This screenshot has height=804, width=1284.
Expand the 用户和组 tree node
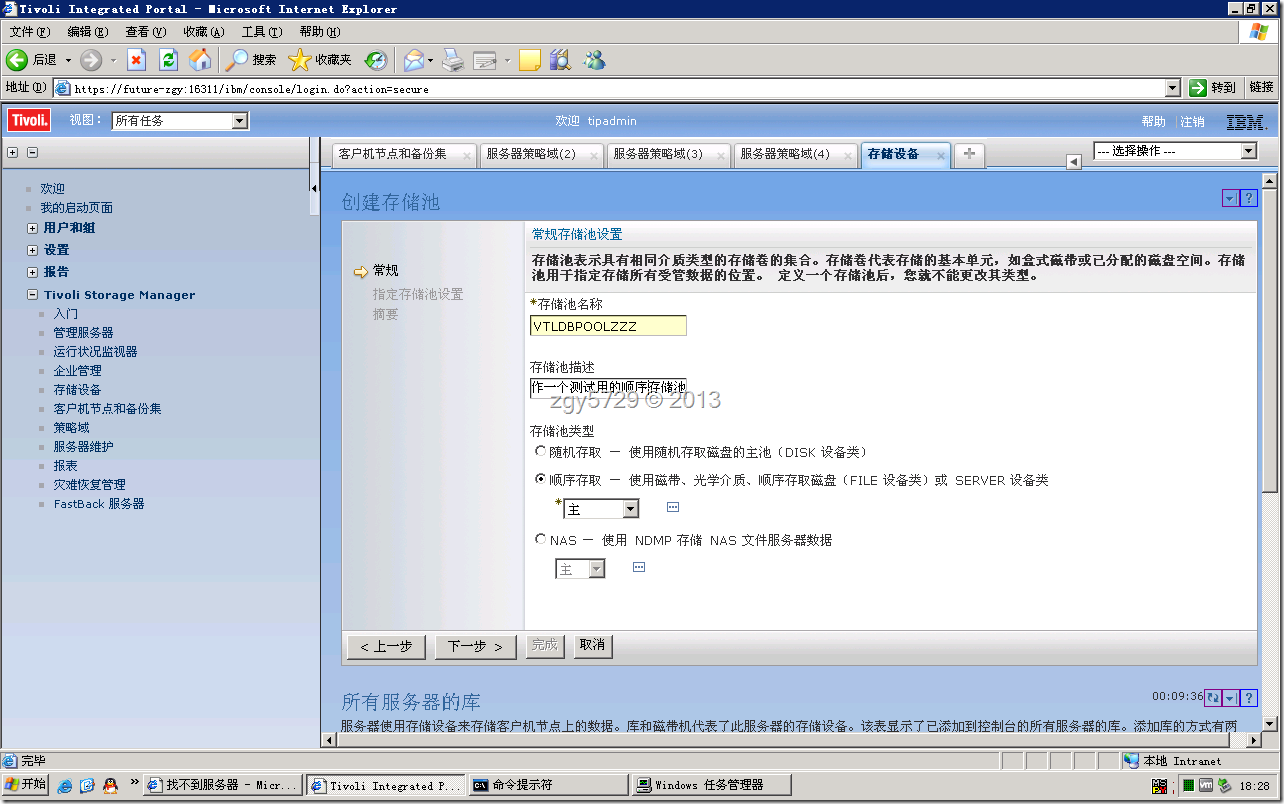point(33,228)
